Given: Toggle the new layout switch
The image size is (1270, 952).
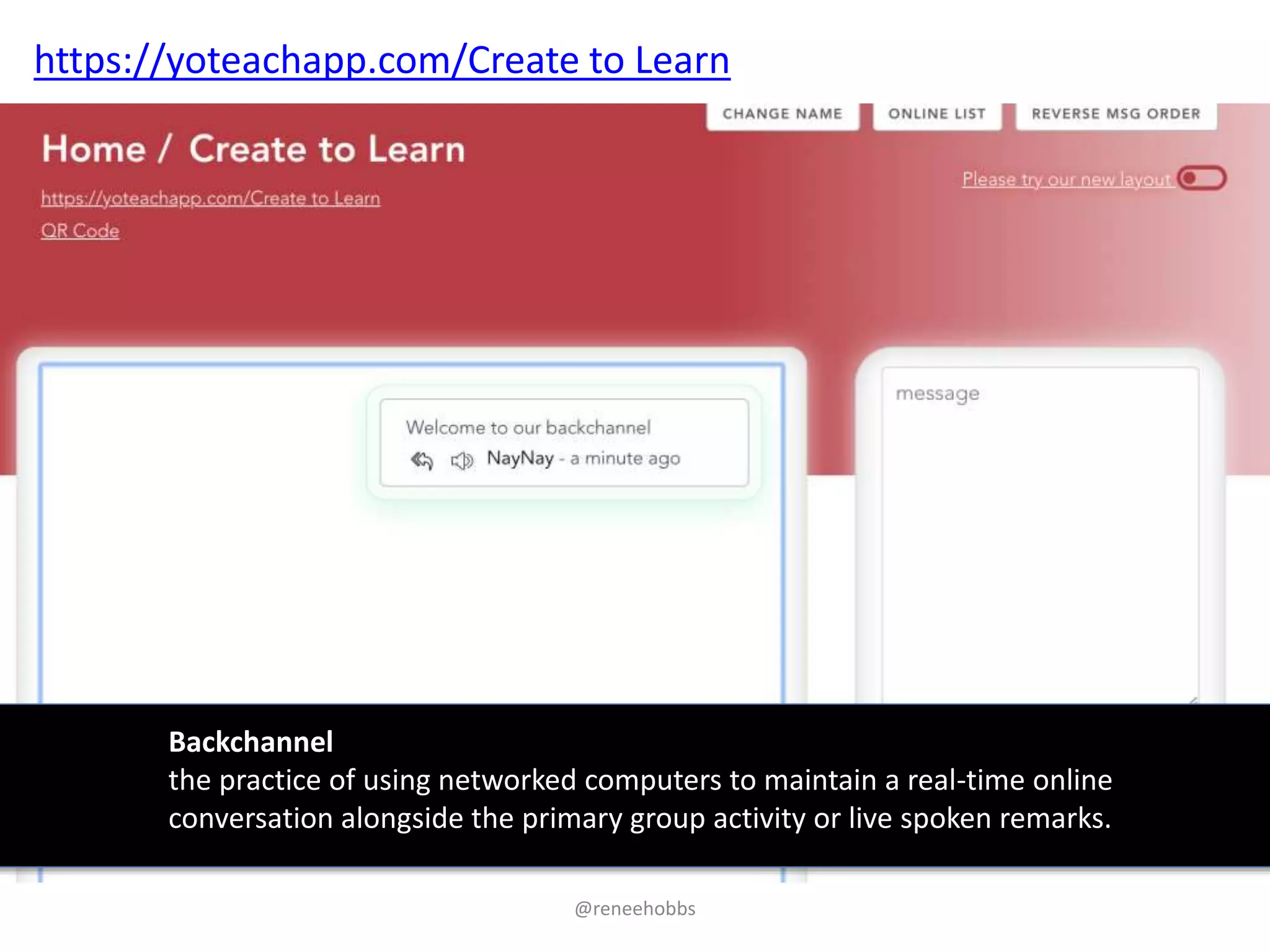Looking at the screenshot, I should tap(1202, 178).
